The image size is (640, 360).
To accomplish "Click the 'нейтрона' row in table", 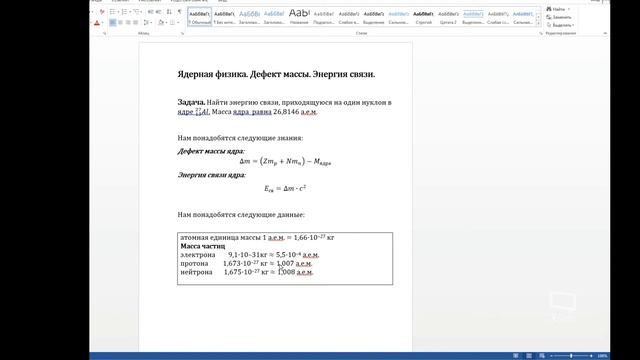I will (x=247, y=272).
